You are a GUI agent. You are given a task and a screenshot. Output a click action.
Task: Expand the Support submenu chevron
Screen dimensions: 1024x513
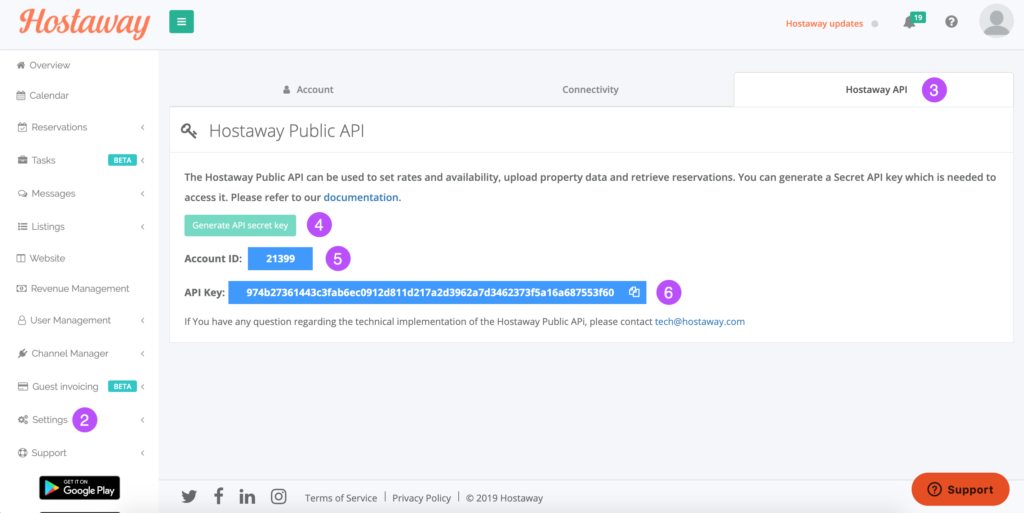point(142,453)
